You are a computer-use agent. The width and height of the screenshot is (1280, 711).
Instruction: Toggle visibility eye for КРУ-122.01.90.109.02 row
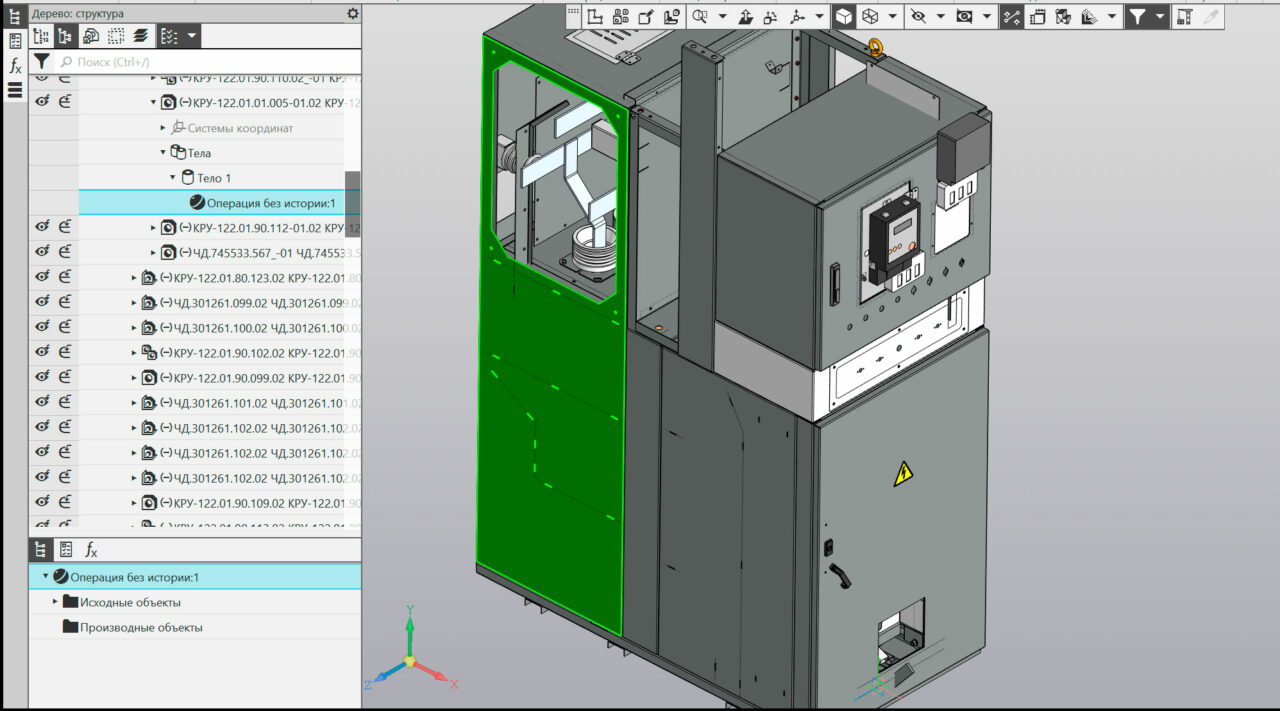[x=43, y=502]
